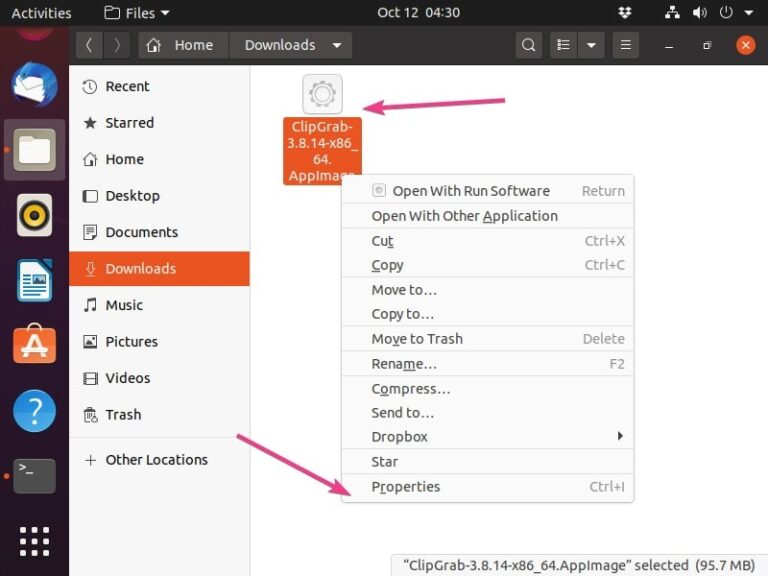Select Star from the context menu

pyautogui.click(x=487, y=461)
